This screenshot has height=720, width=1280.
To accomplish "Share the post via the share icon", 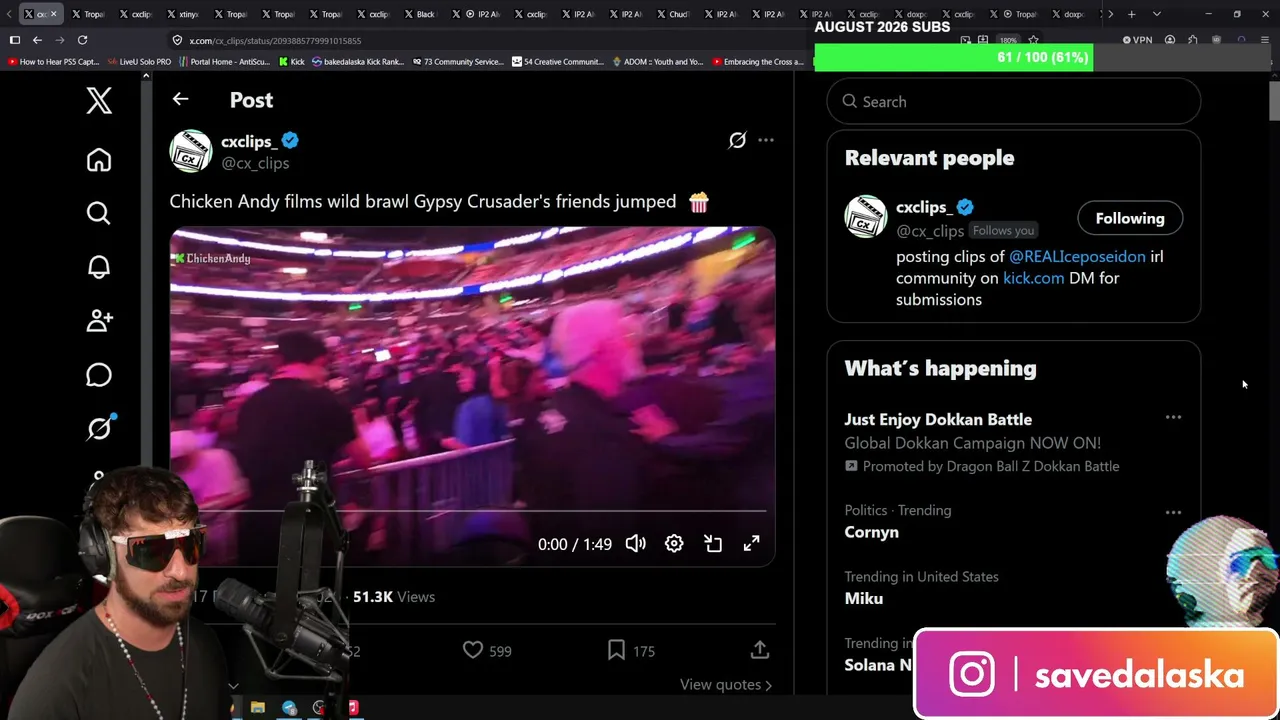I will tap(760, 650).
